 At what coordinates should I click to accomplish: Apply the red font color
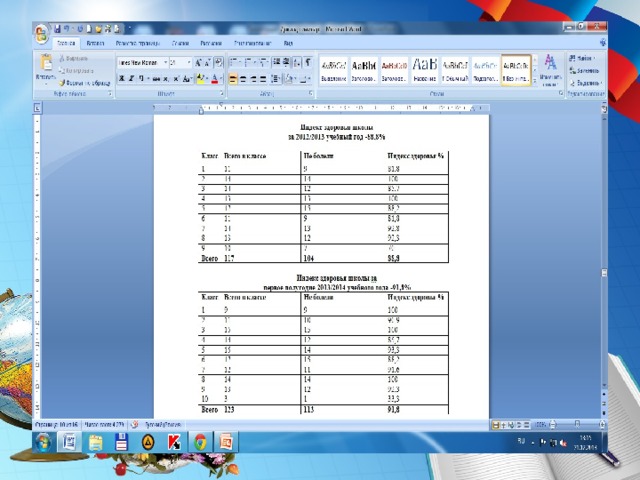click(x=215, y=79)
